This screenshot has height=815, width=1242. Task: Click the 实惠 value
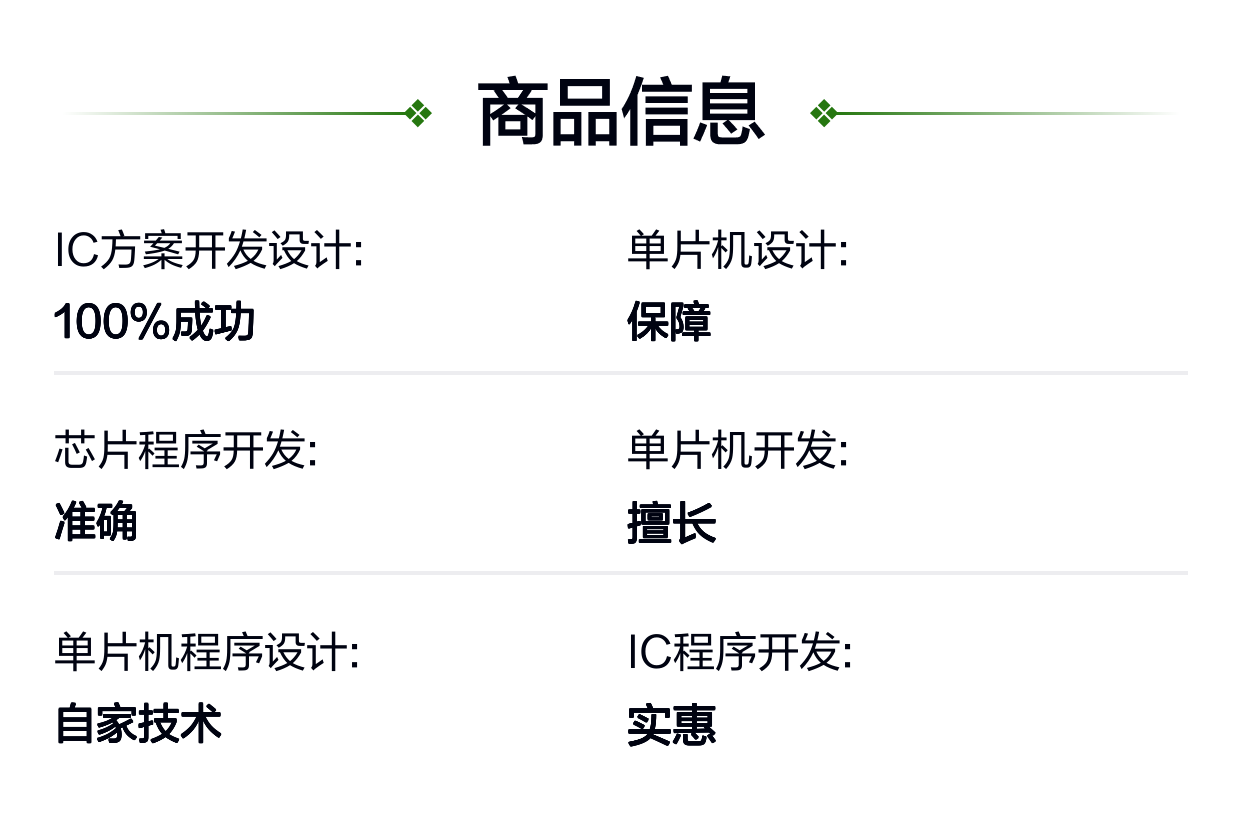pos(672,726)
